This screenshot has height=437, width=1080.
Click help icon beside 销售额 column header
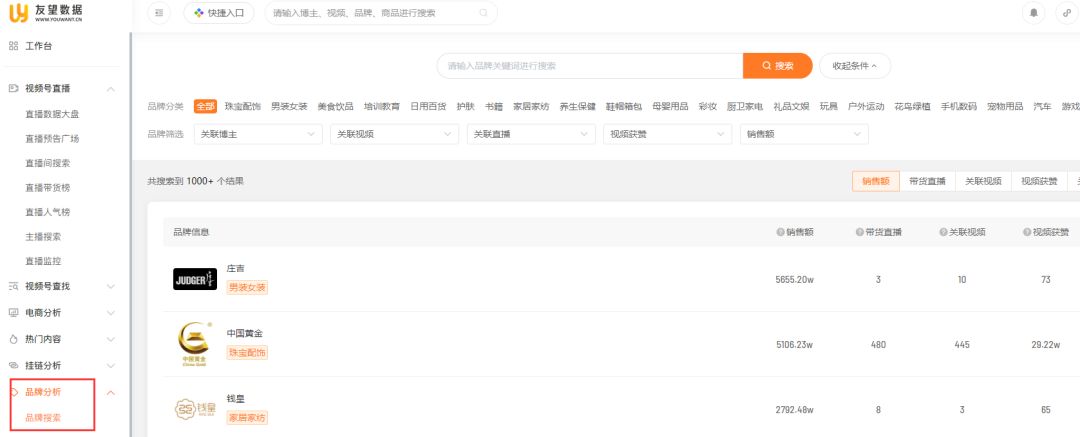click(780, 232)
